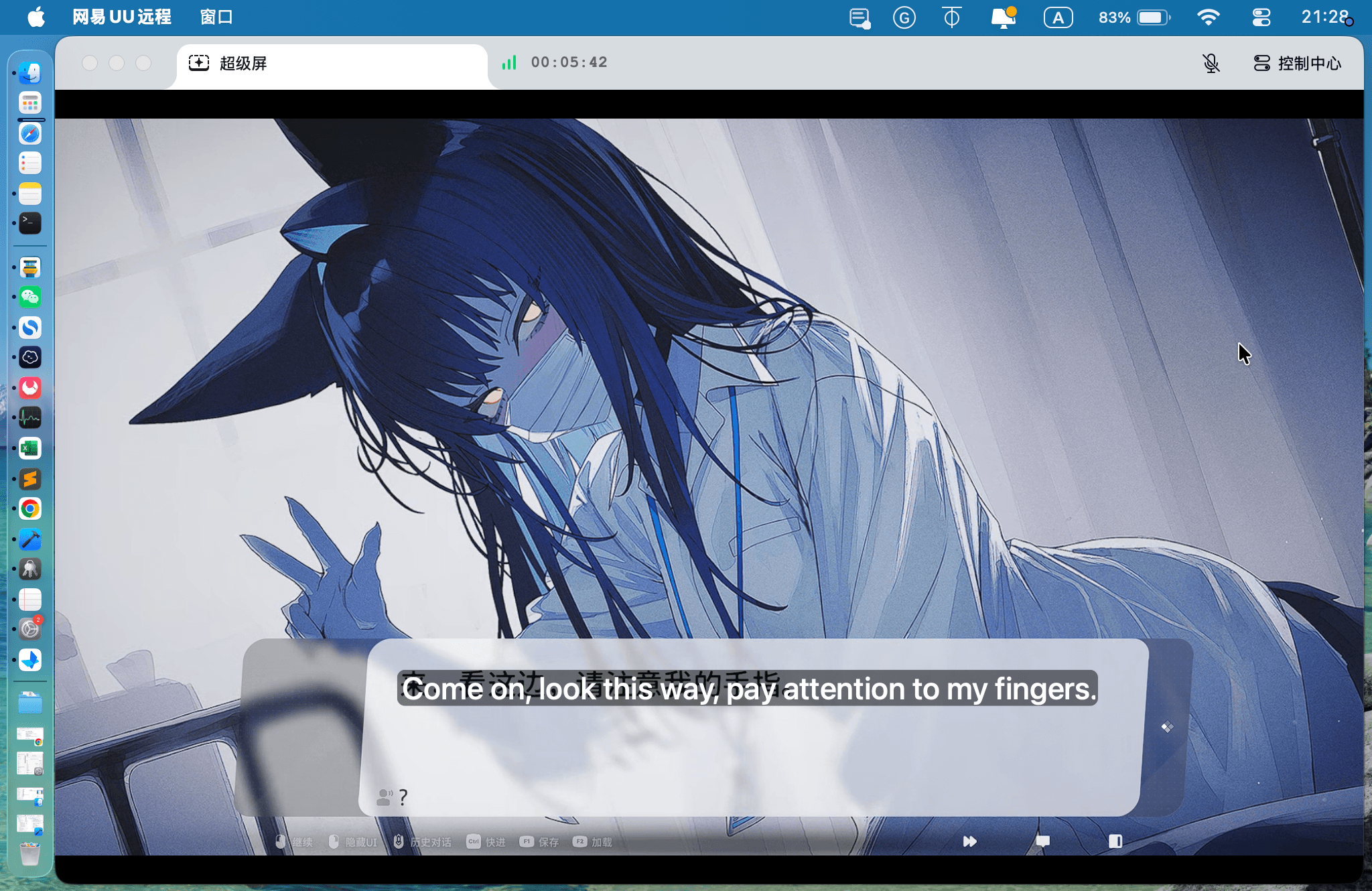Open the Wi-Fi menu
Viewport: 1372px width, 891px height.
point(1208,17)
